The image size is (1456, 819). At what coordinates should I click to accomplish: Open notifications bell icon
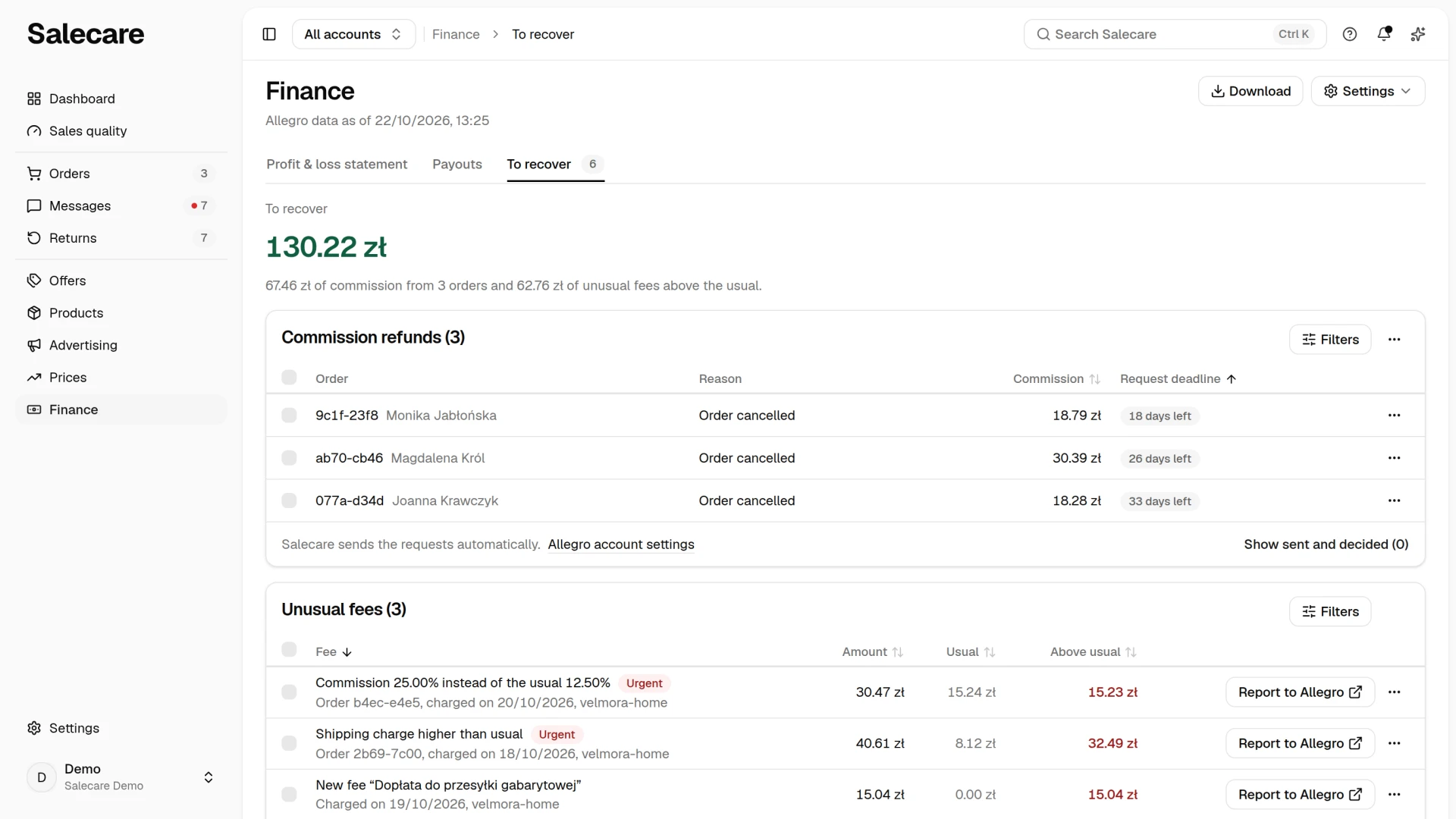click(x=1384, y=34)
